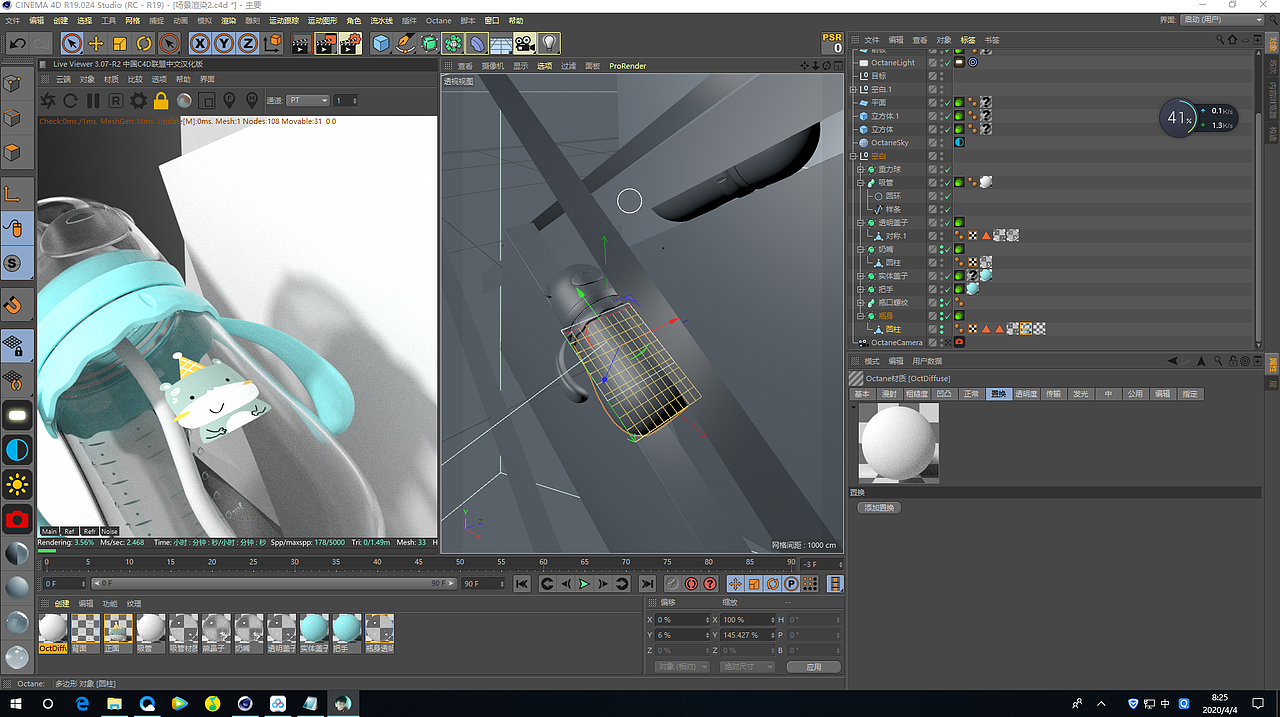Switch to the 透明度 material tab
1280x717 pixels.
pos(1025,394)
